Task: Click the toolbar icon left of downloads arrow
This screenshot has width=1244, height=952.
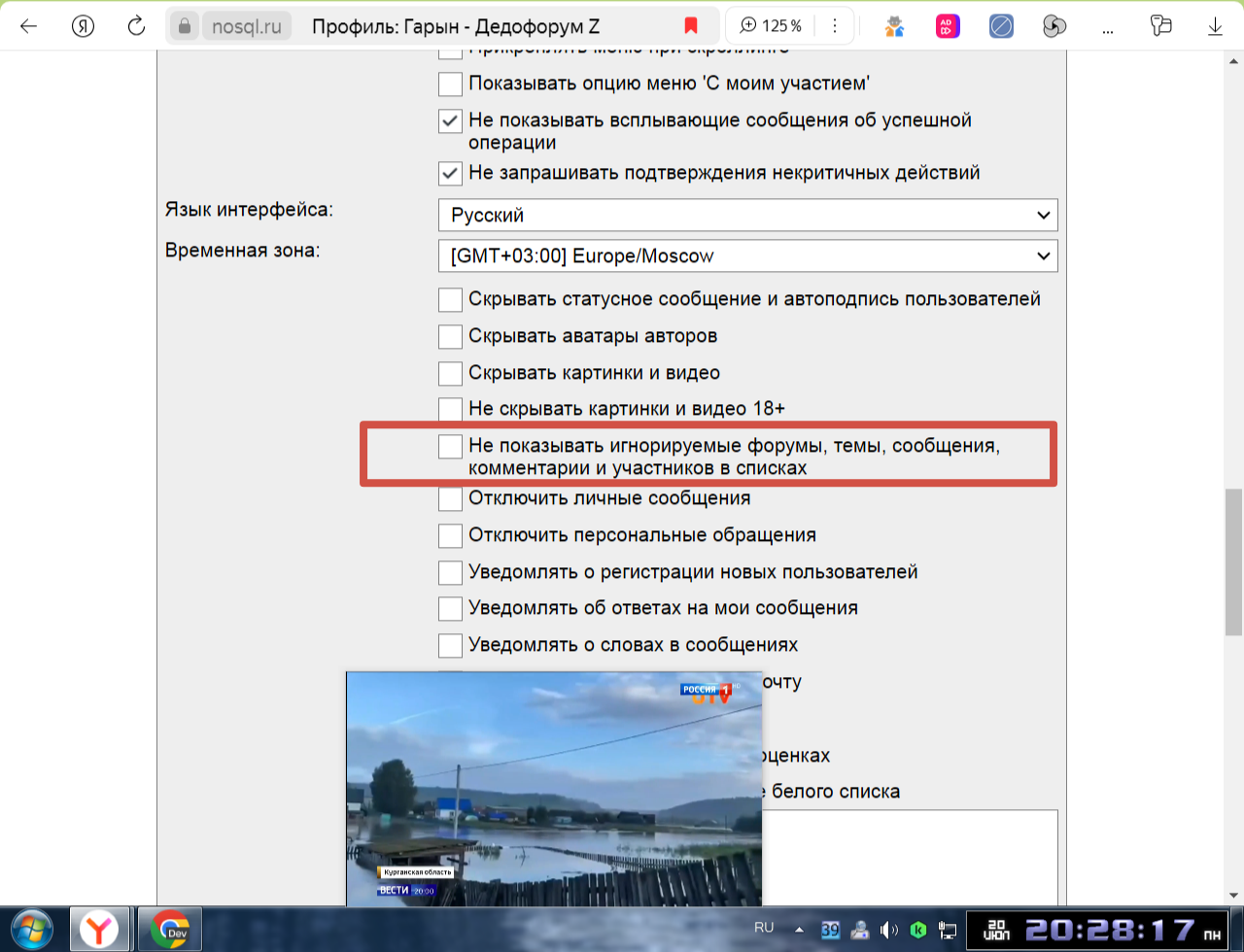Action: [x=1161, y=26]
